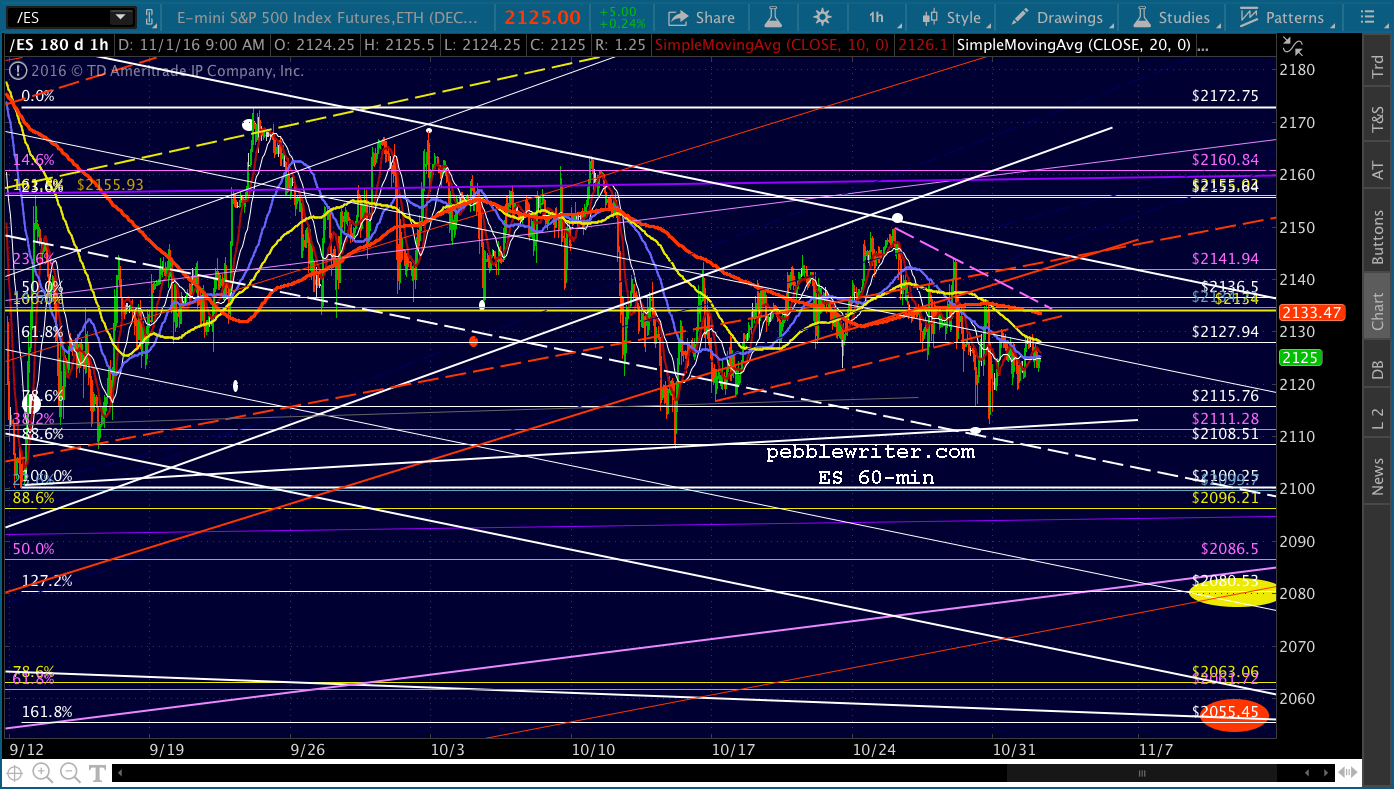The height and width of the screenshot is (789, 1394).
Task: Click the 161.8% Fibonacci label at bottom-left
Action: pos(47,712)
